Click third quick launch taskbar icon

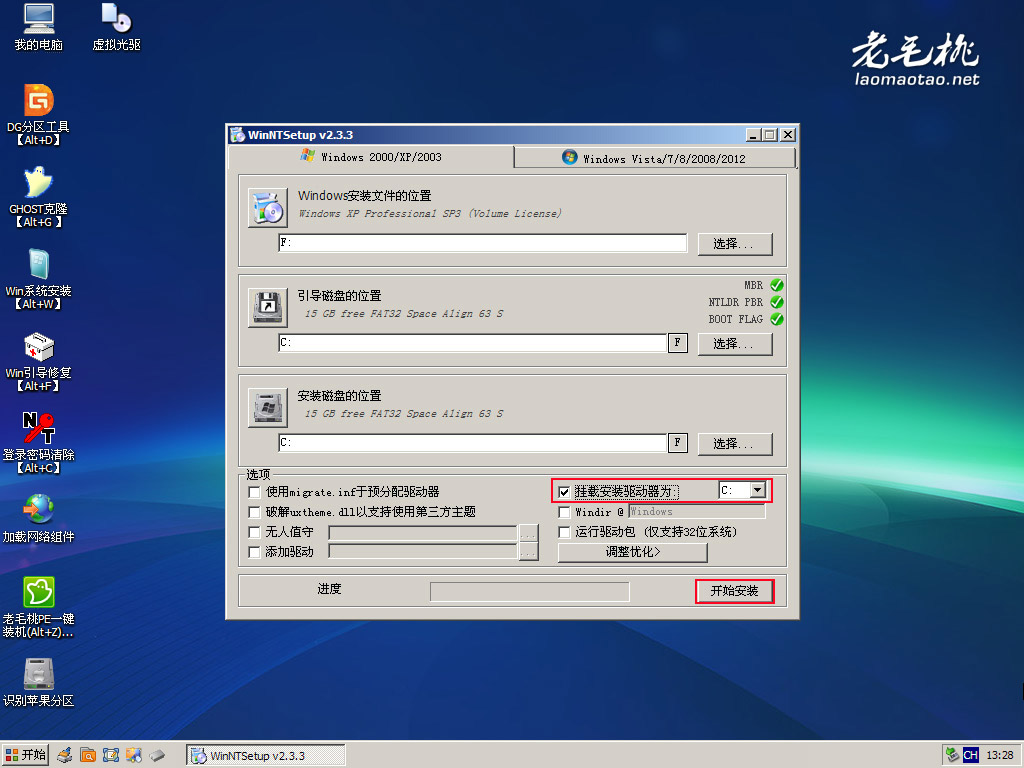[x=111, y=756]
